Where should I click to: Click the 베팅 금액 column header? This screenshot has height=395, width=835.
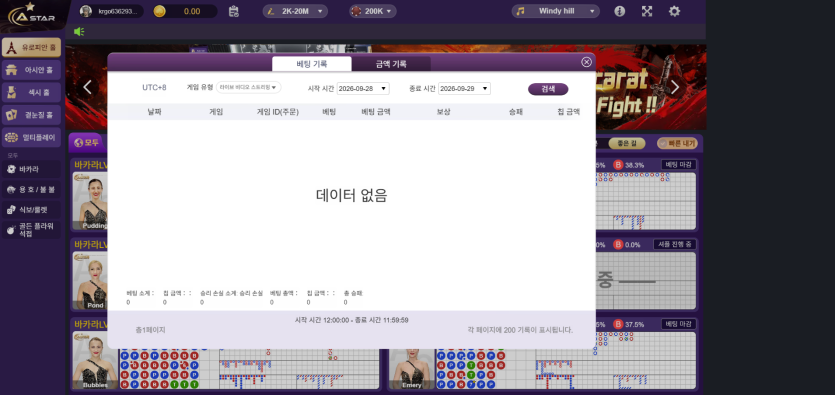376,112
